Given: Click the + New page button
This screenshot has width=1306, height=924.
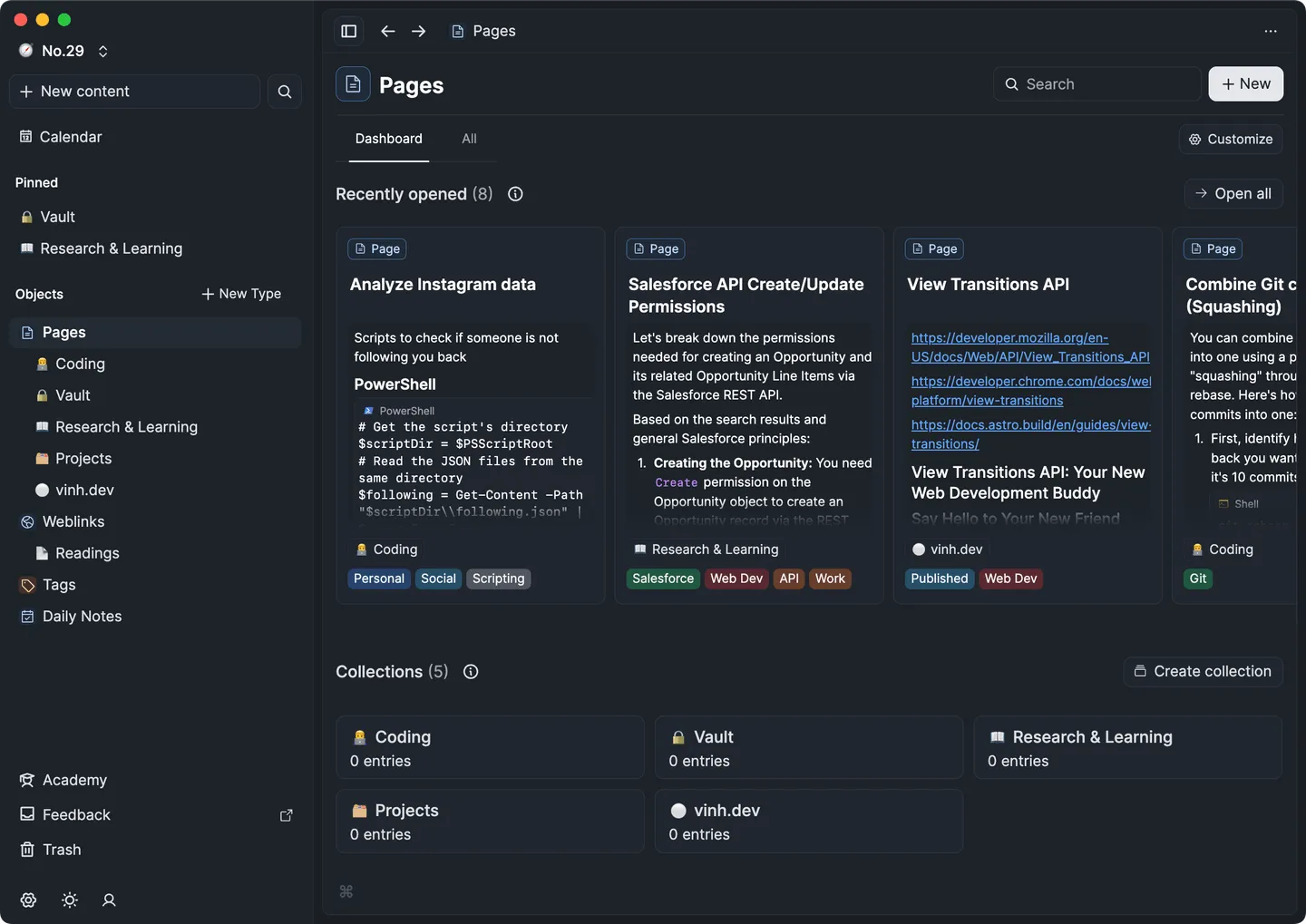Looking at the screenshot, I should (x=1246, y=83).
